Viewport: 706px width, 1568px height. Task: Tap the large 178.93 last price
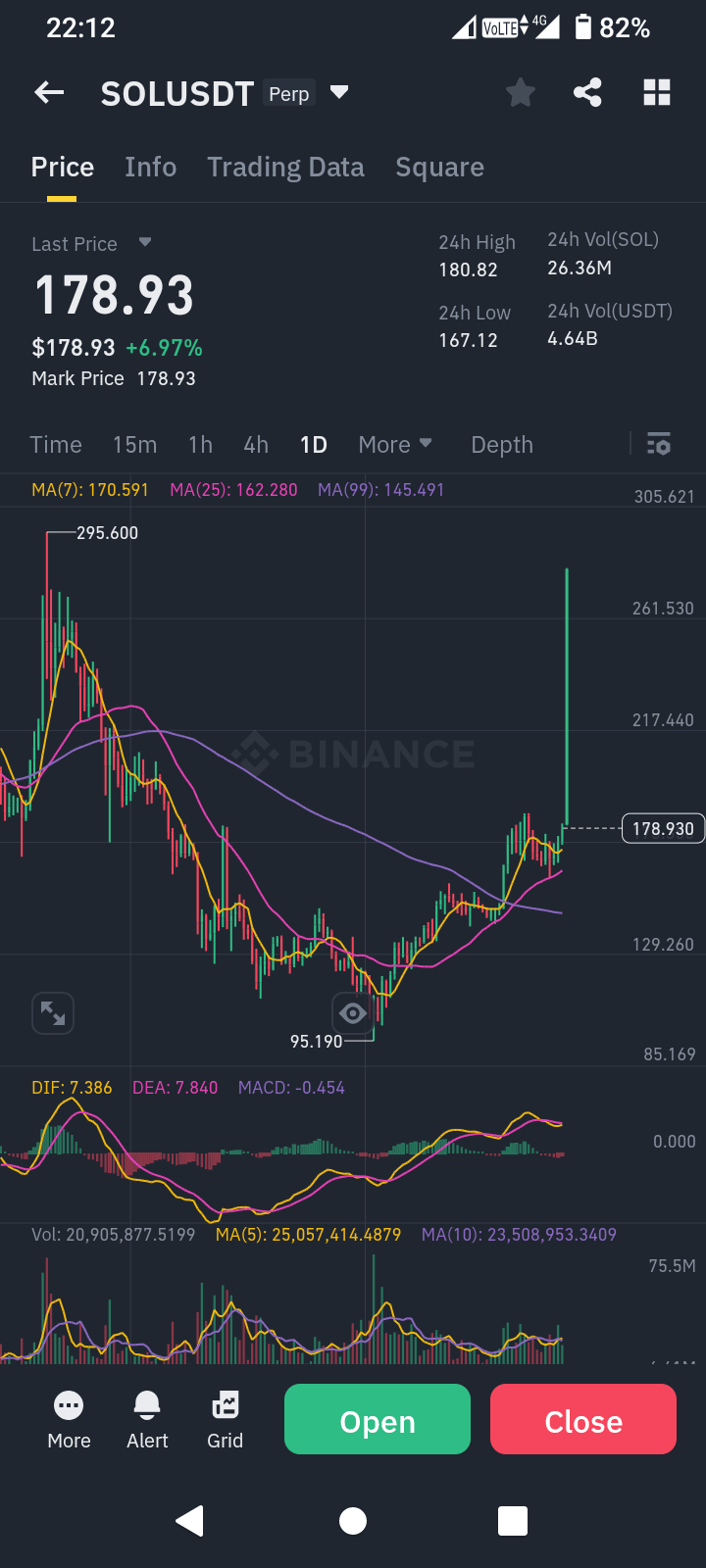point(114,295)
